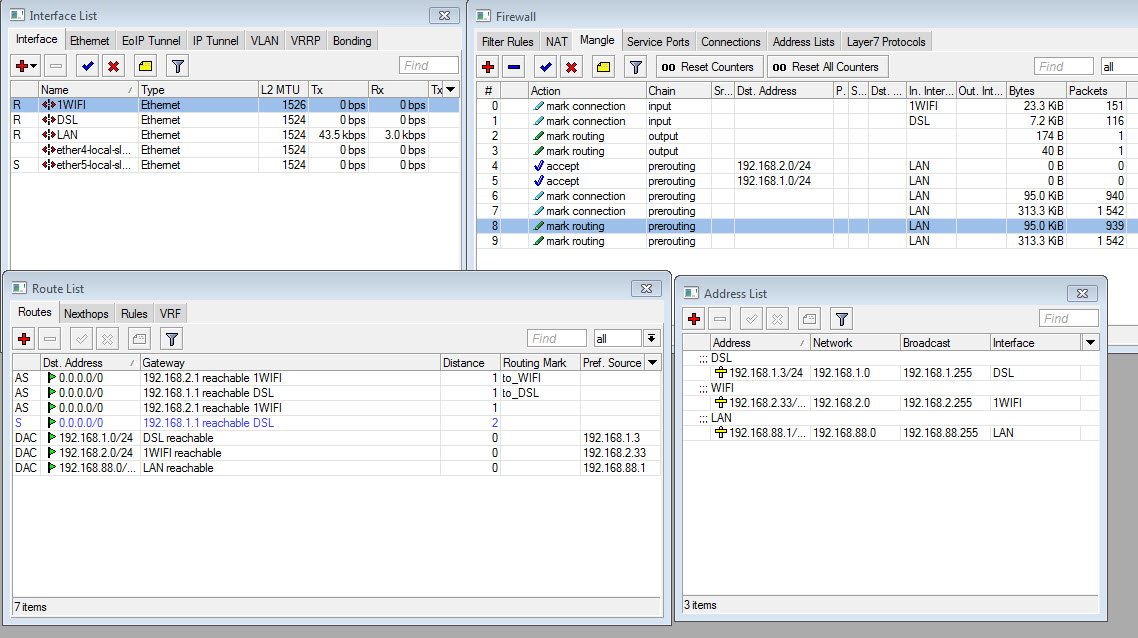Enable the selected interface with check icon

click(x=88, y=66)
